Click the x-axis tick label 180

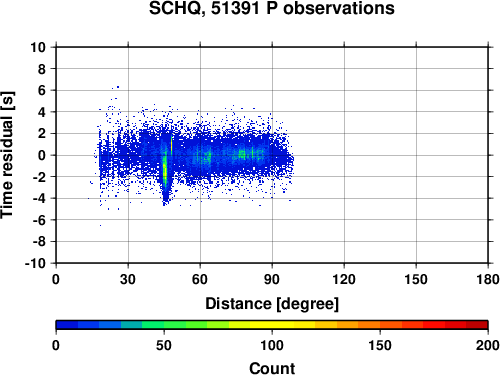488,279
